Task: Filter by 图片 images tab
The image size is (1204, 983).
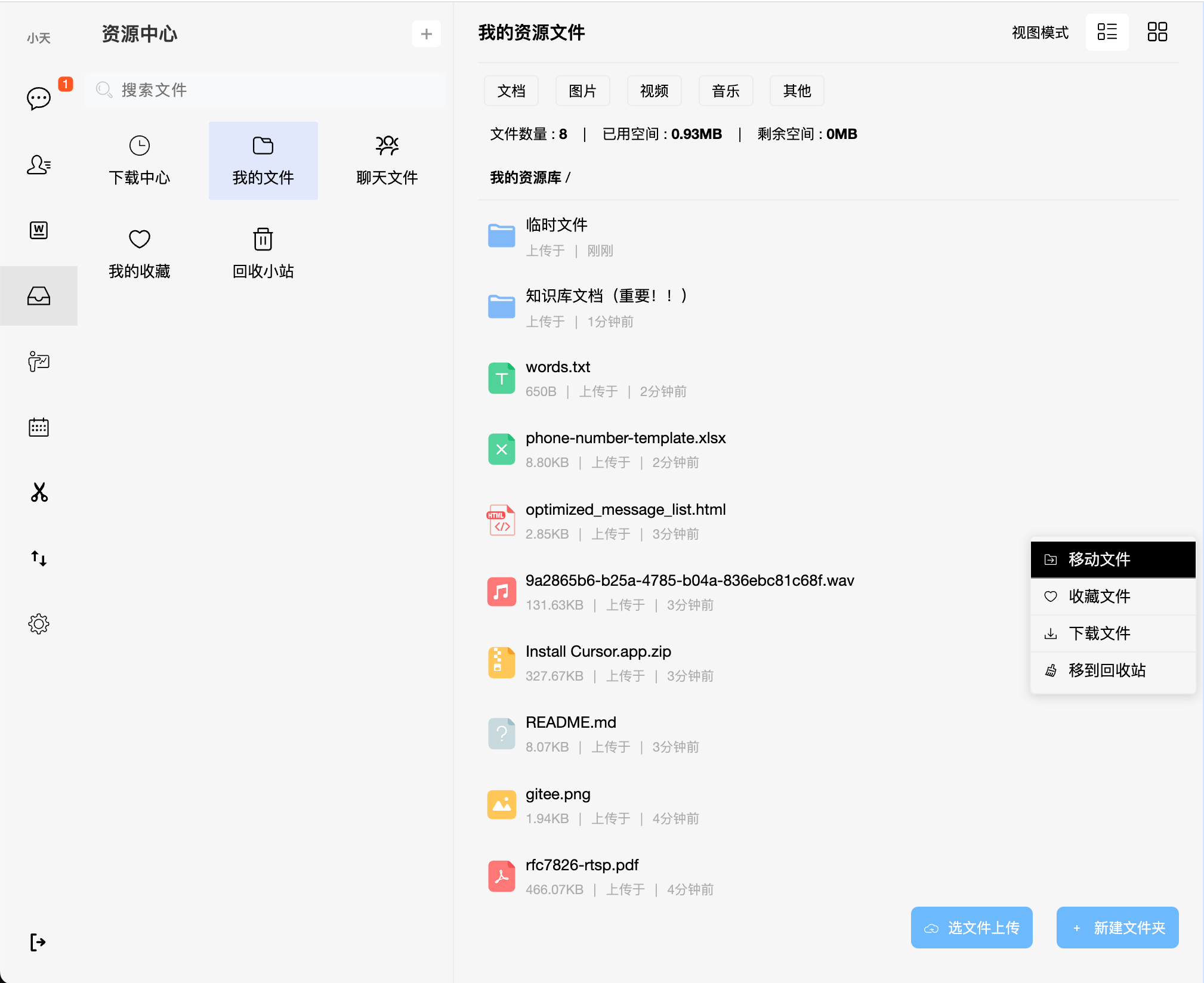Action: tap(583, 91)
